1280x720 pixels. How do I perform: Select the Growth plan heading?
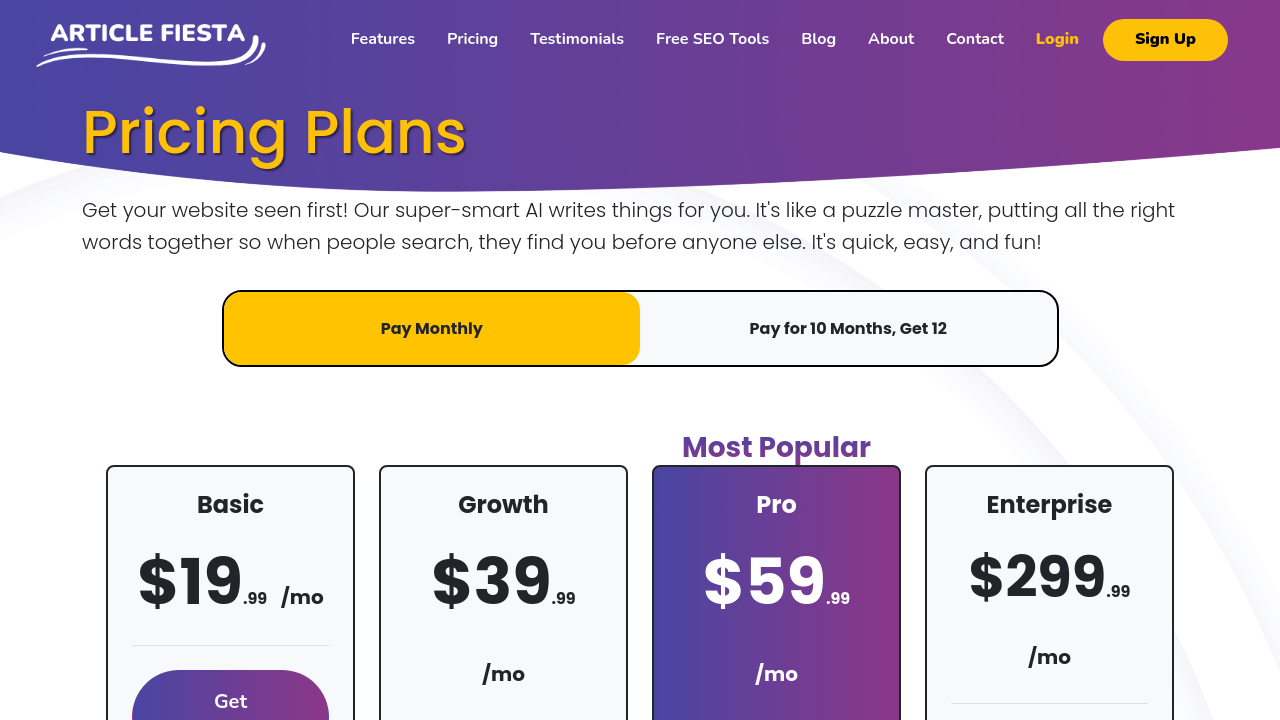click(503, 505)
